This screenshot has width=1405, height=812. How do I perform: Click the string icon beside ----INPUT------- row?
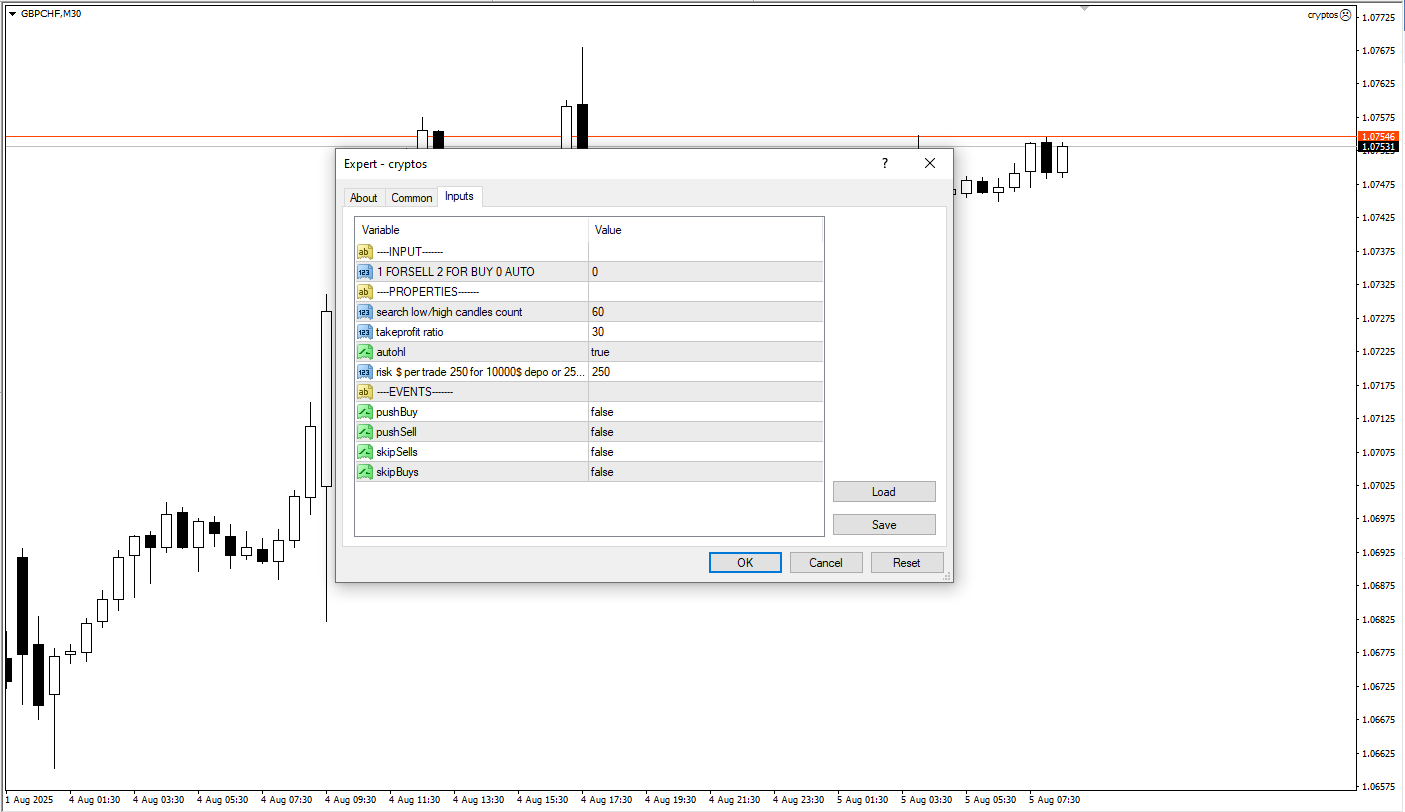point(365,252)
